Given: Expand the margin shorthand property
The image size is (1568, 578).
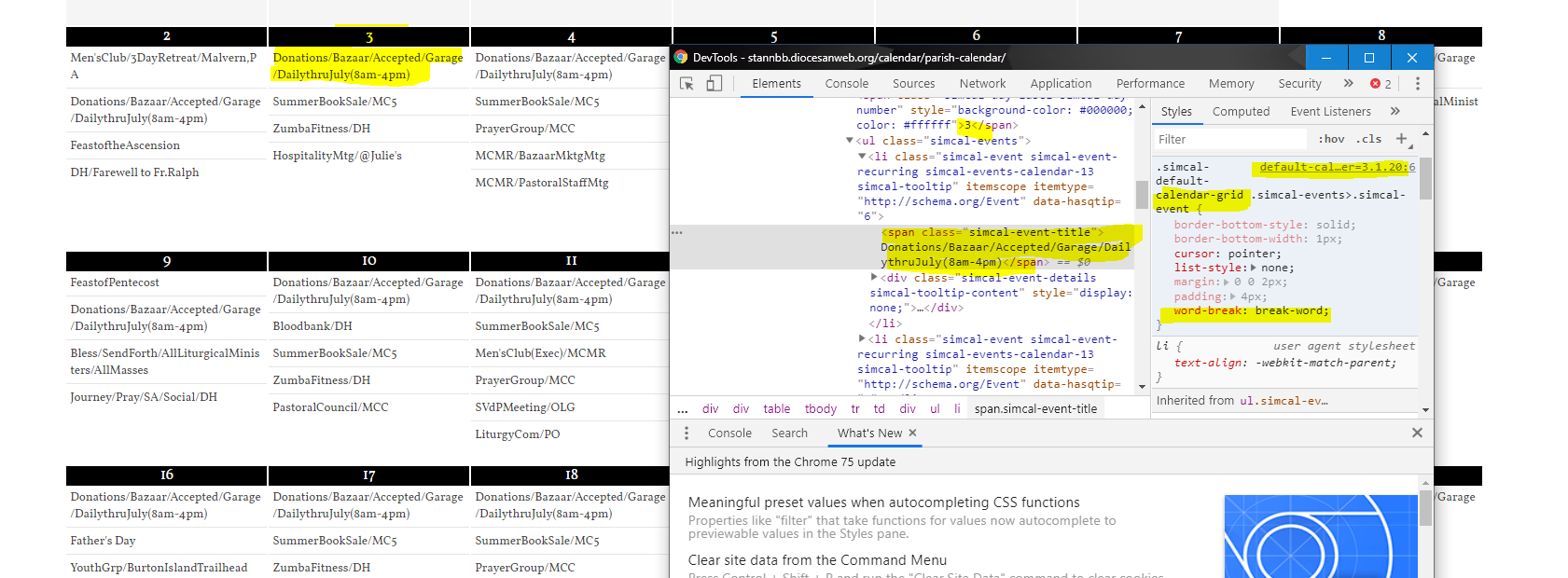Looking at the screenshot, I should coord(1226,282).
